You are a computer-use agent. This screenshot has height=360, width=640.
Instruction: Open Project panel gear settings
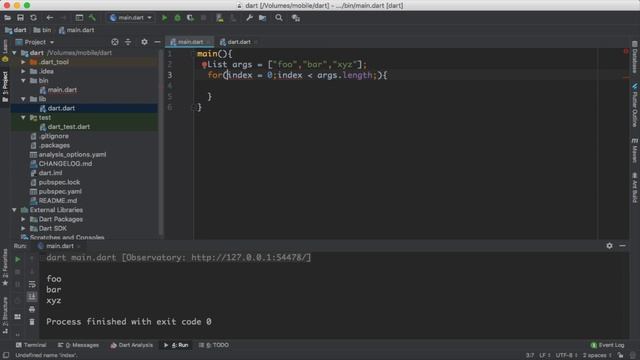click(144, 42)
